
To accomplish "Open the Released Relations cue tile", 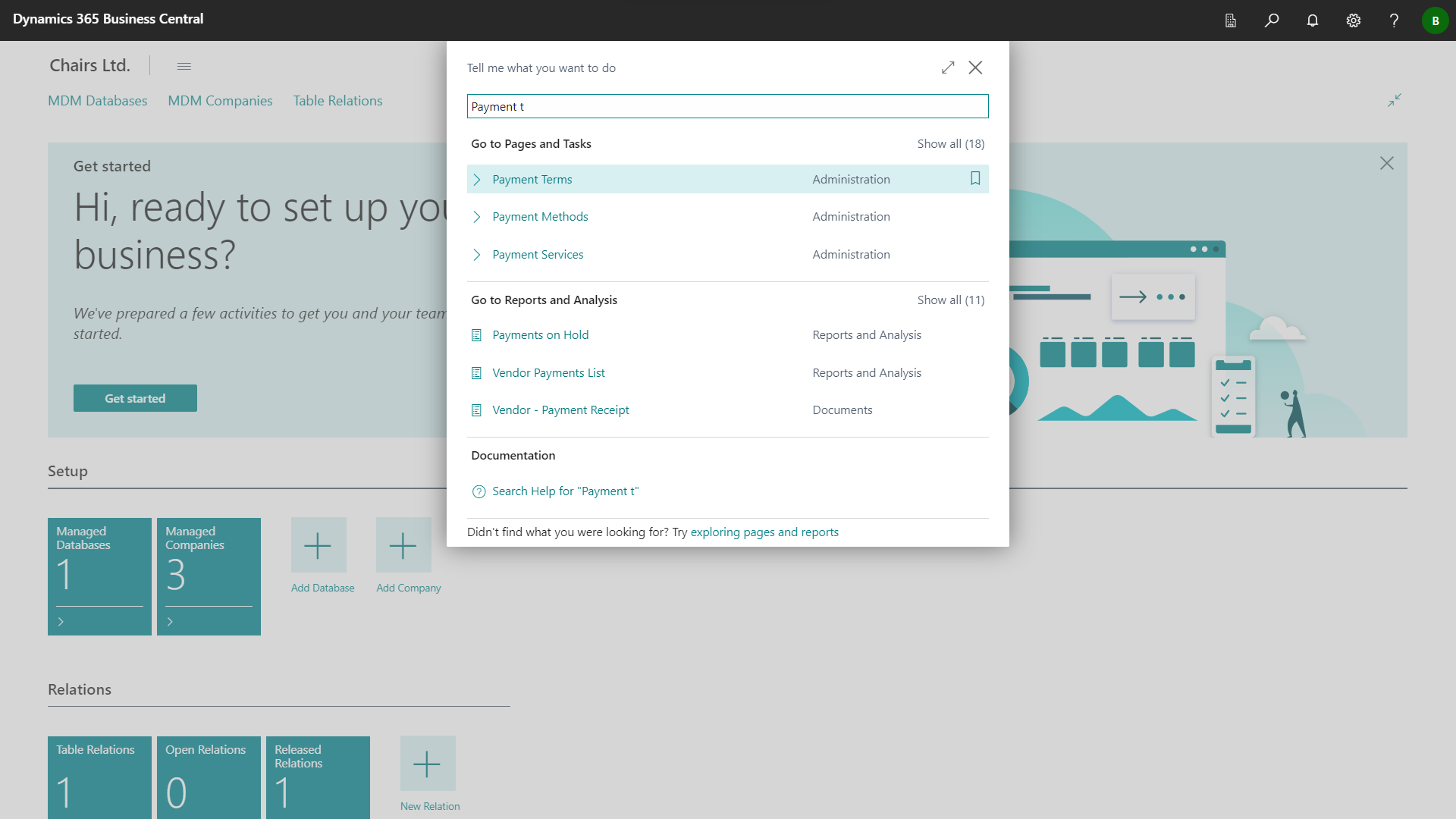I will tap(318, 777).
